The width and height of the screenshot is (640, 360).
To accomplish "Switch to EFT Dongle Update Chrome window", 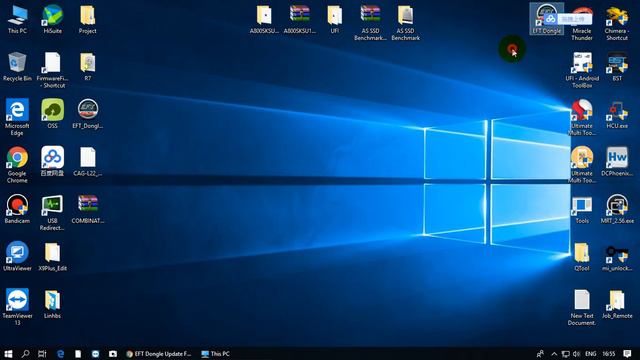I will [158, 354].
